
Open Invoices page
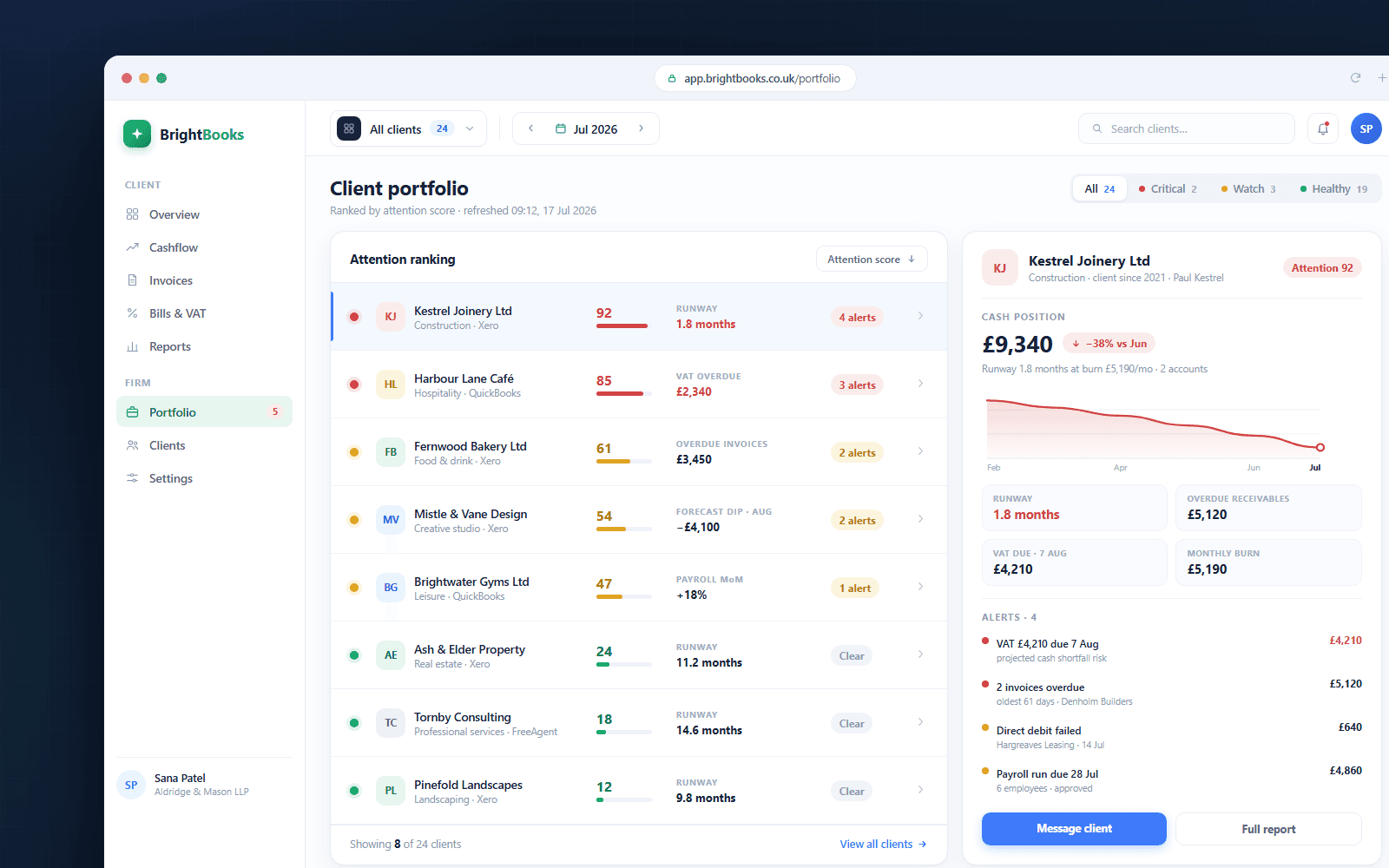[204, 280]
